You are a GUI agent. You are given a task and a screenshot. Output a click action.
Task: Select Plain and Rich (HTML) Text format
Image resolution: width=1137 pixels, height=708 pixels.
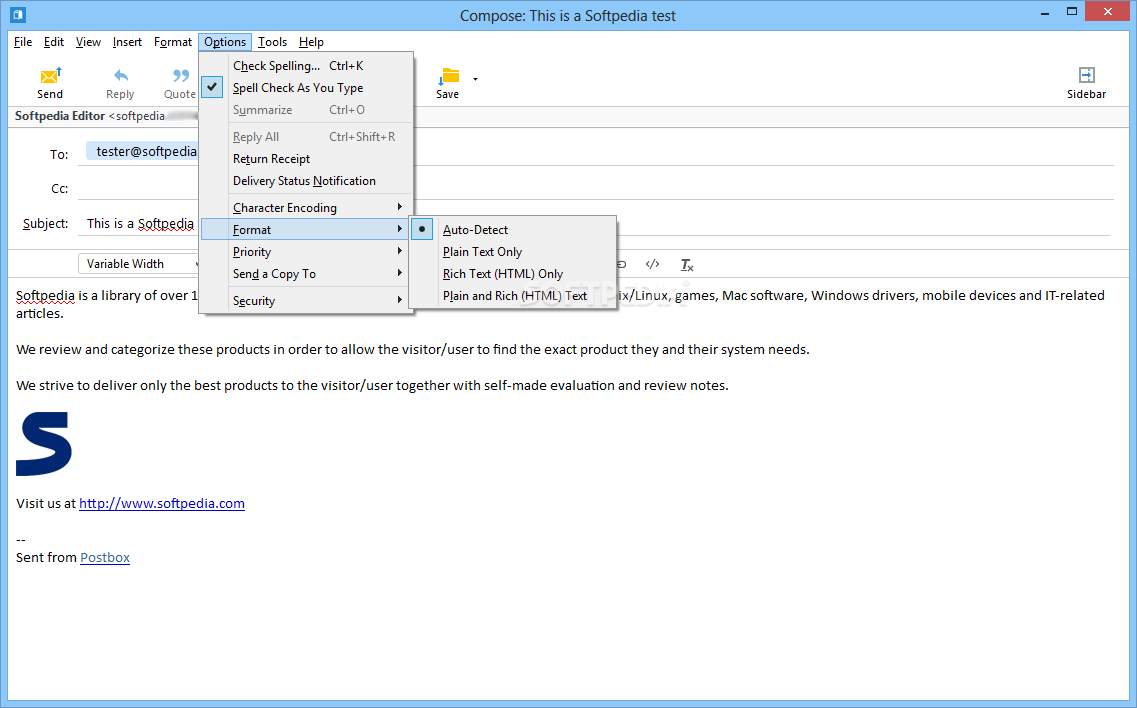pos(513,296)
